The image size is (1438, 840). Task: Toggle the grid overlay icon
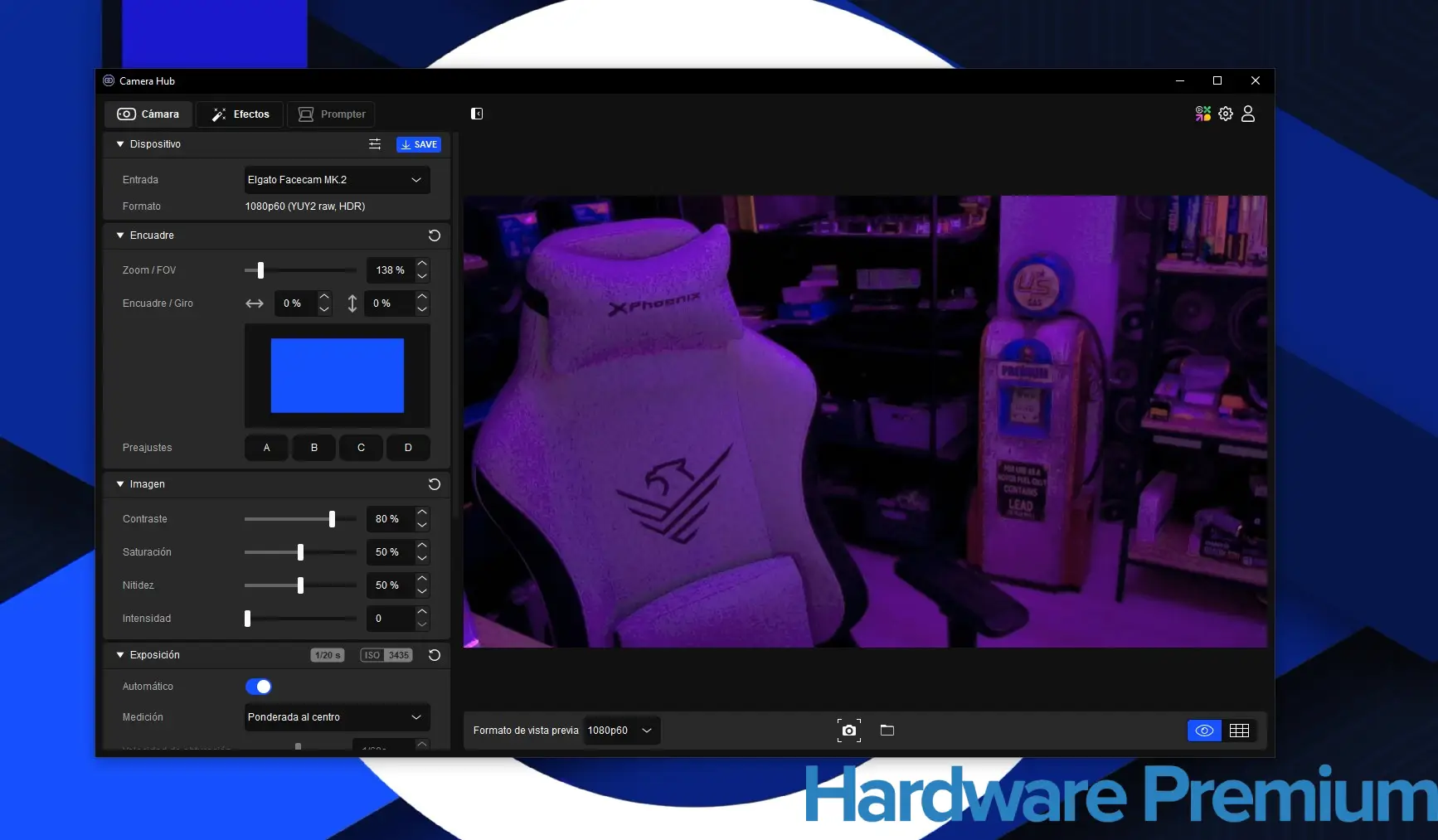point(1239,731)
